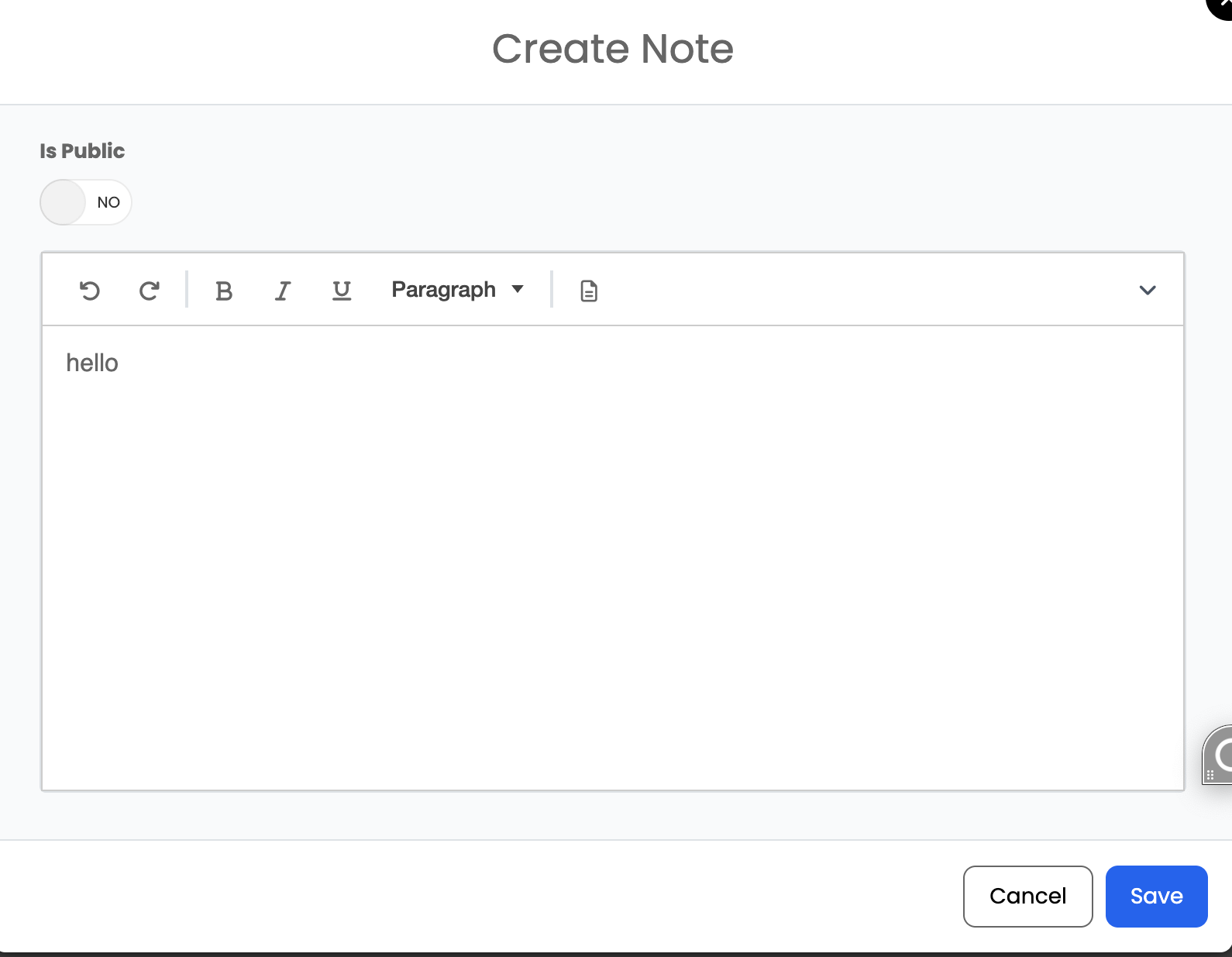Click the caret arrow beside Paragraph
The width and height of the screenshot is (1232, 957).
(x=518, y=290)
